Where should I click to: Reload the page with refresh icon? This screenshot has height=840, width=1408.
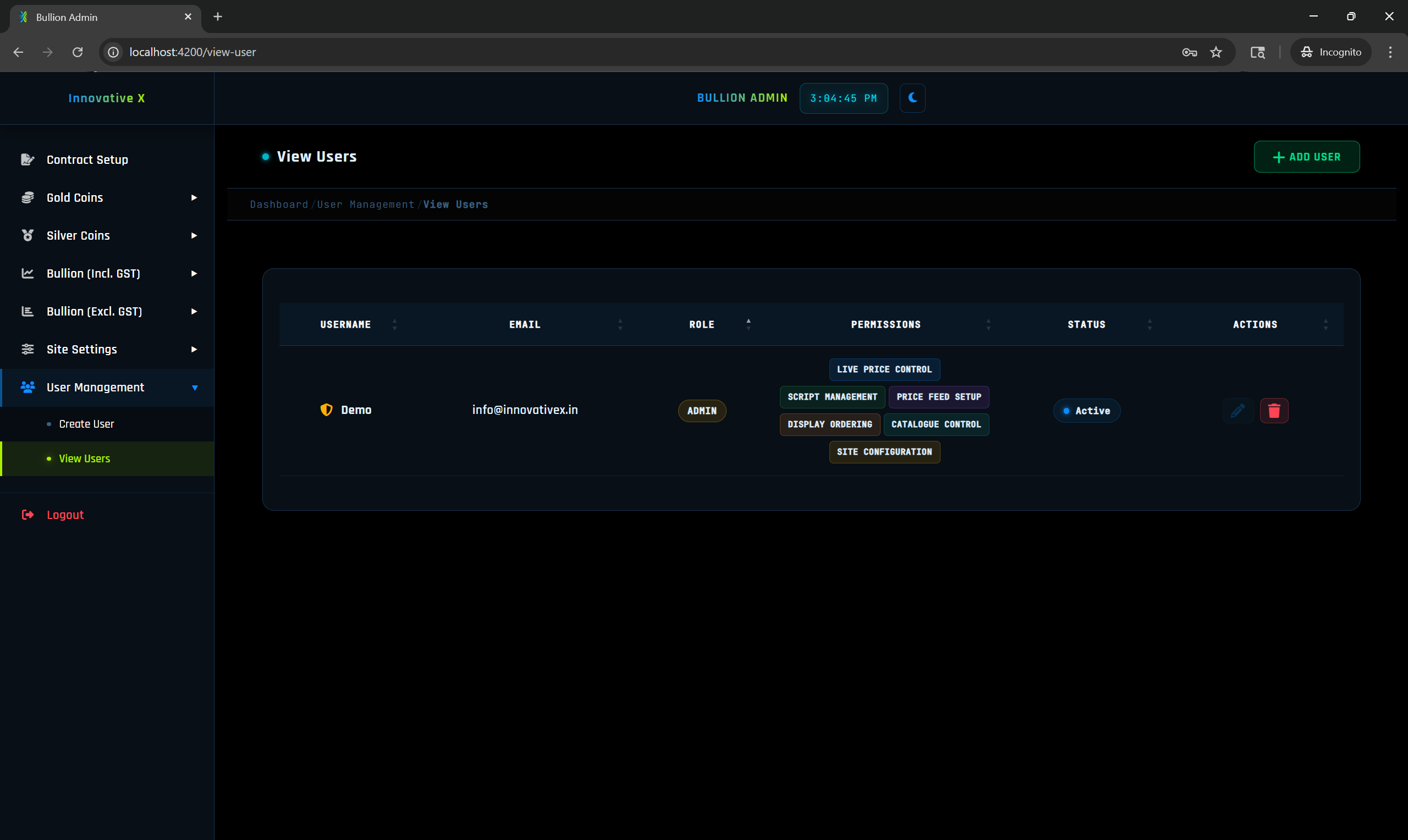click(78, 52)
